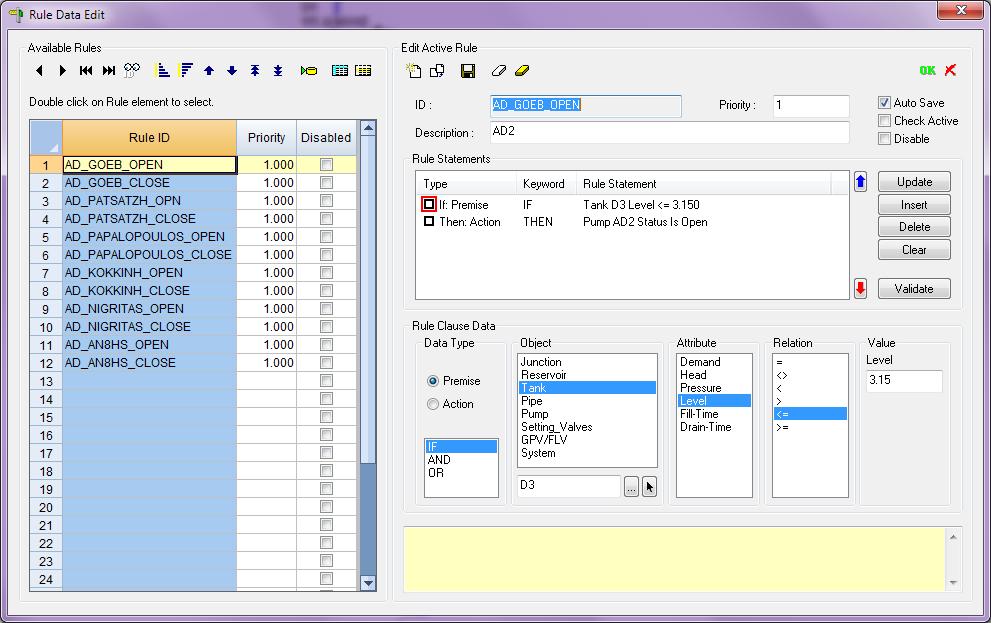Select the AD_NIGRITAS_CLOSE rule row

[x=149, y=327]
